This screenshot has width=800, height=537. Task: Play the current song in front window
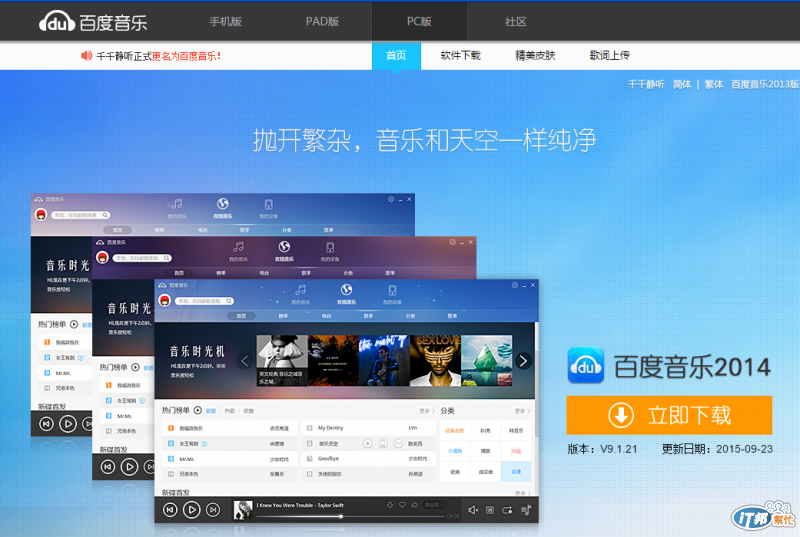pos(192,509)
